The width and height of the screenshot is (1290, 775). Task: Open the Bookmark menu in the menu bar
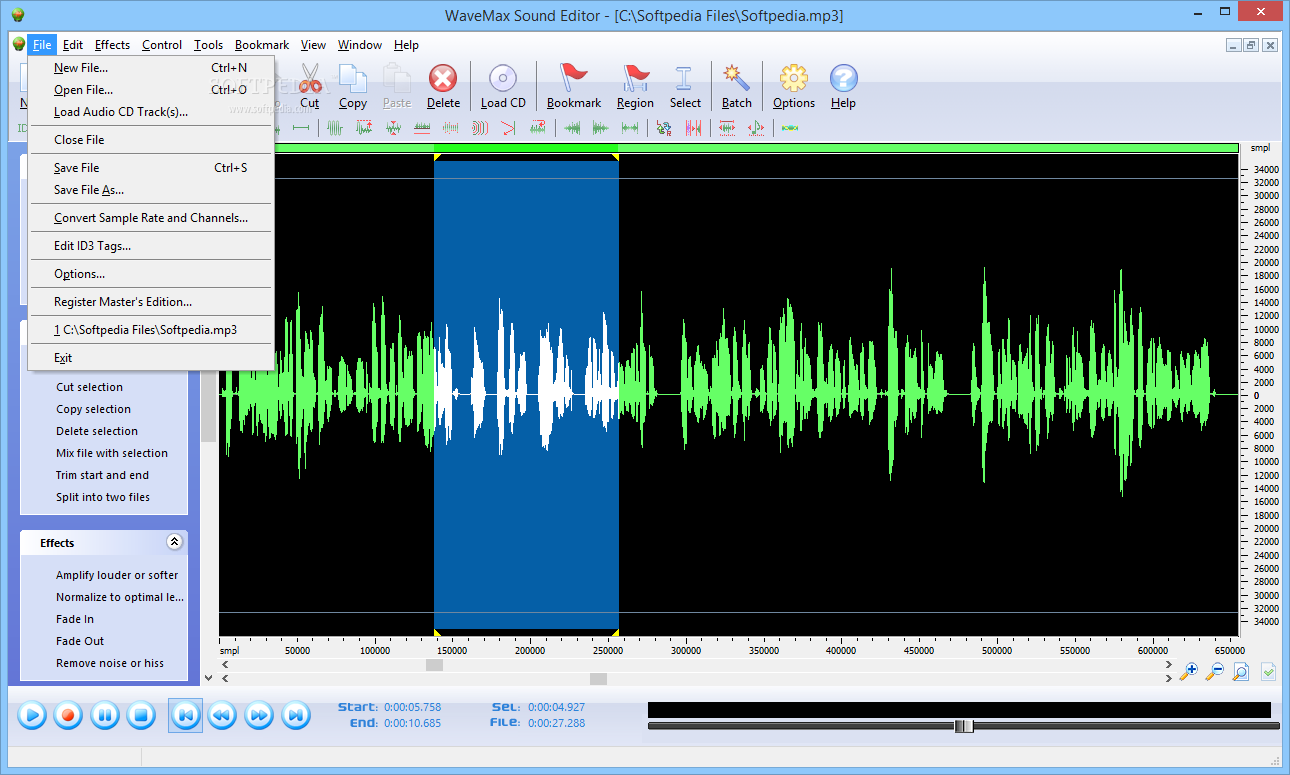(x=262, y=45)
